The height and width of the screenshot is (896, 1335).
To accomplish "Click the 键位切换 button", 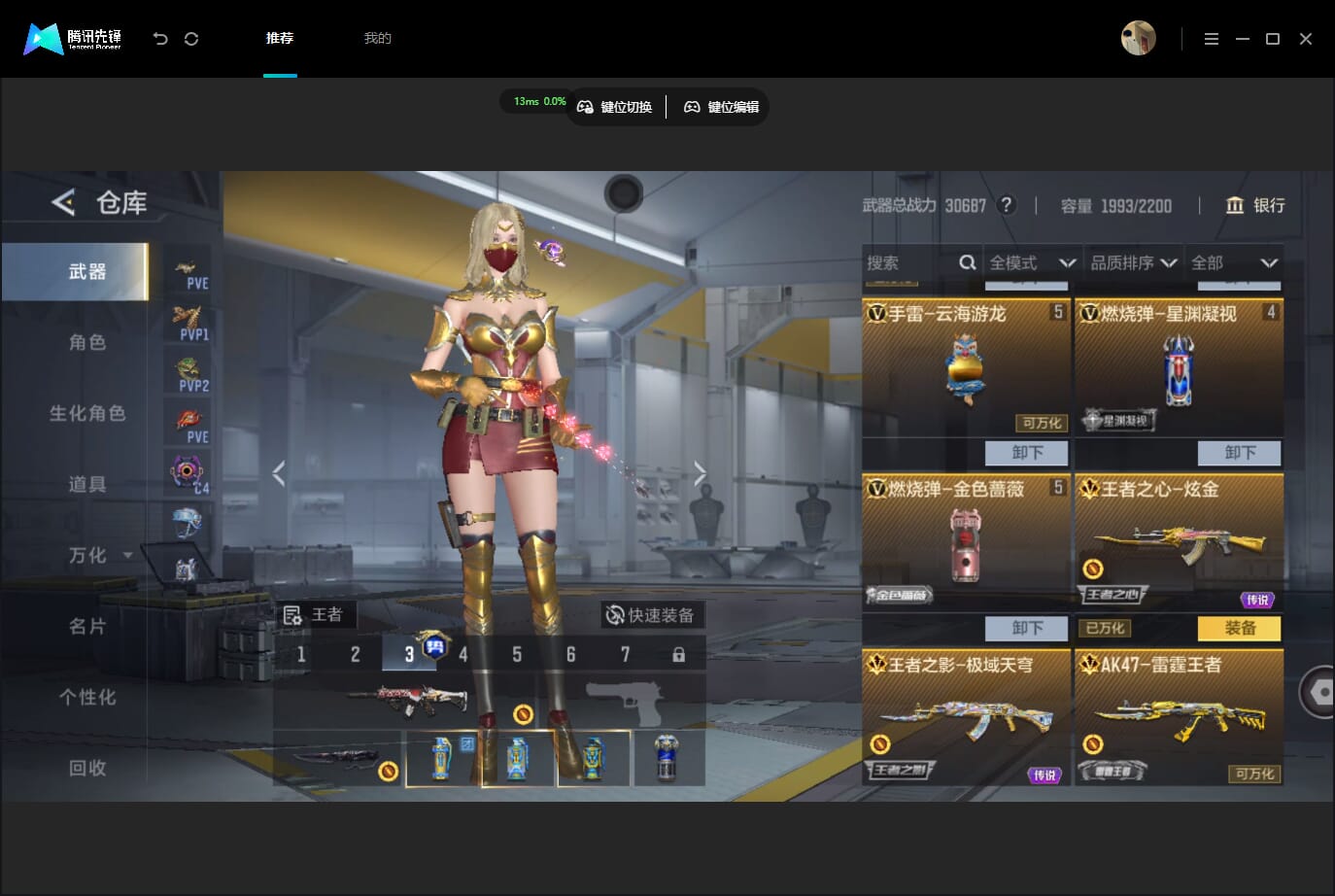I will click(615, 107).
